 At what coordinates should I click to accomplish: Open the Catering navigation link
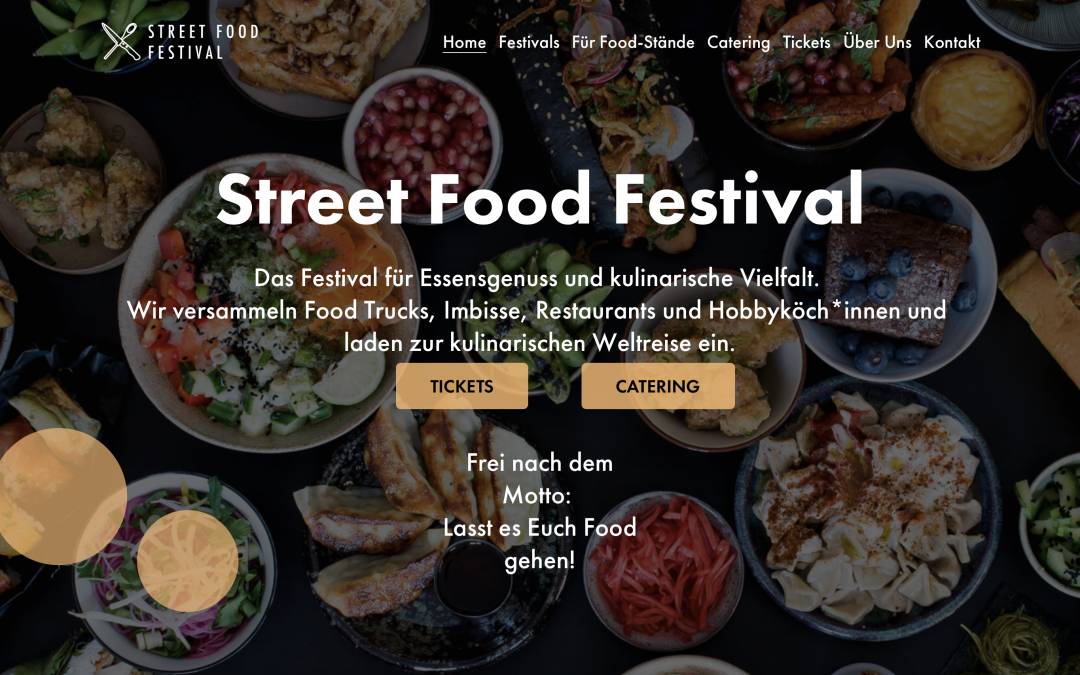point(739,42)
